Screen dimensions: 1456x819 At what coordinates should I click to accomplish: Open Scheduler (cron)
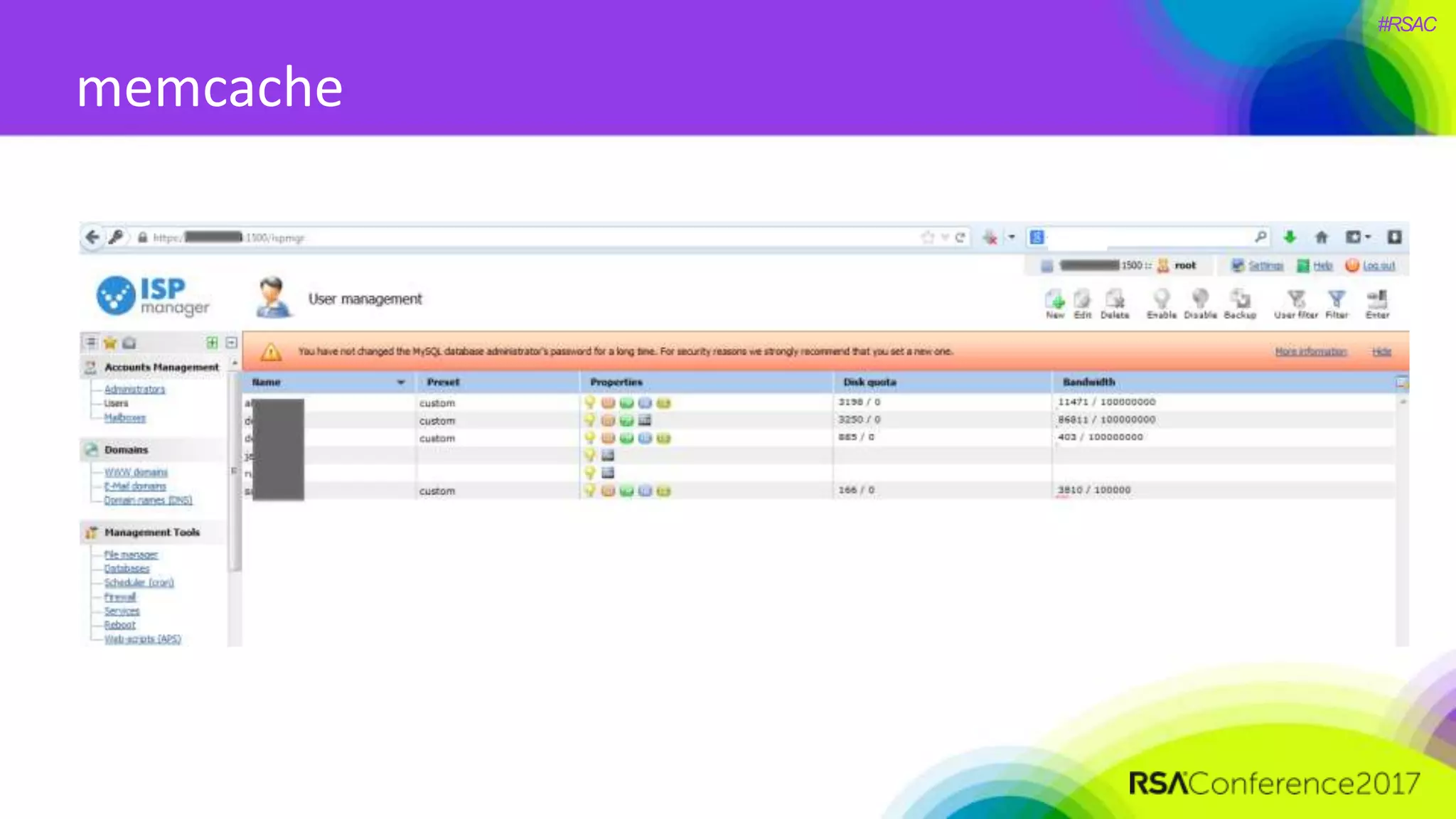click(139, 583)
